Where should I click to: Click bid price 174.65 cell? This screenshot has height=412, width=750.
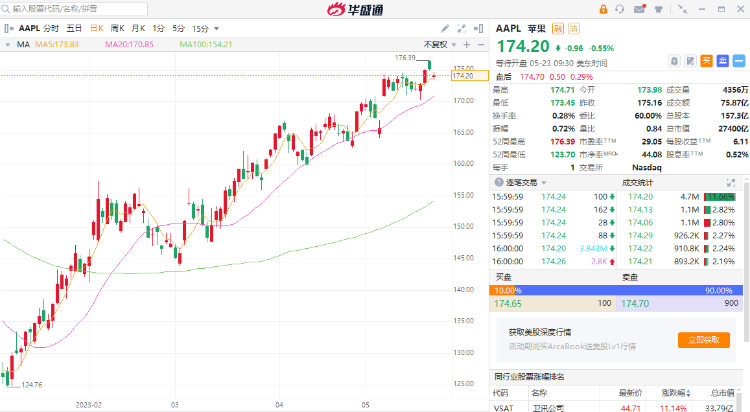pos(552,303)
